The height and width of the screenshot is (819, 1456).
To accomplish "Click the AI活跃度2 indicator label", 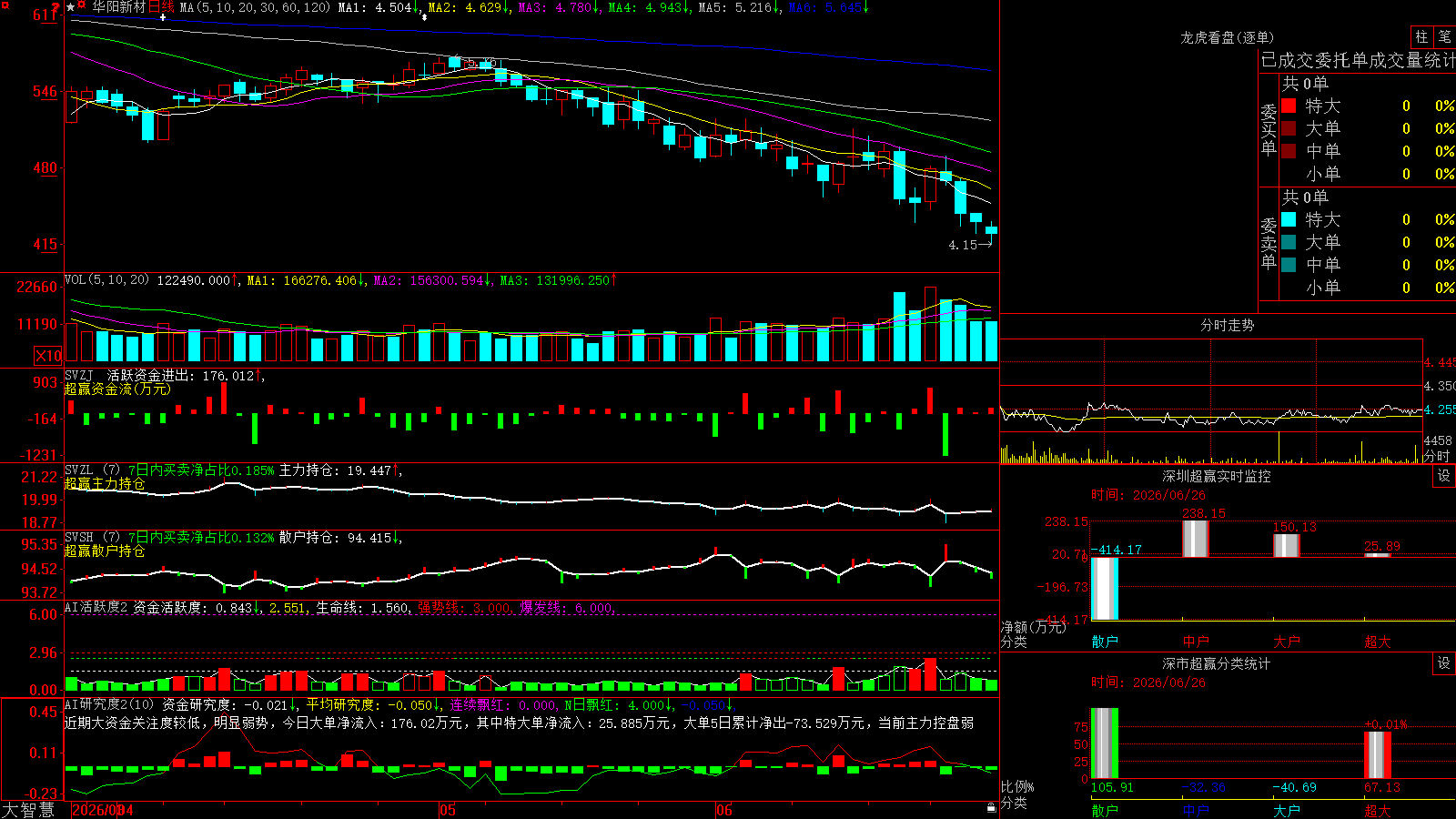I will tap(96, 607).
